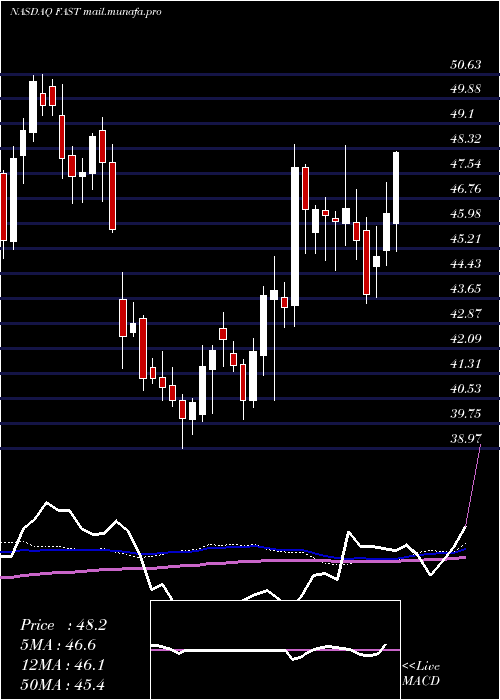The height and width of the screenshot is (700, 500).
Task: Click the 50MA : 45.4 readout
Action: [63, 684]
